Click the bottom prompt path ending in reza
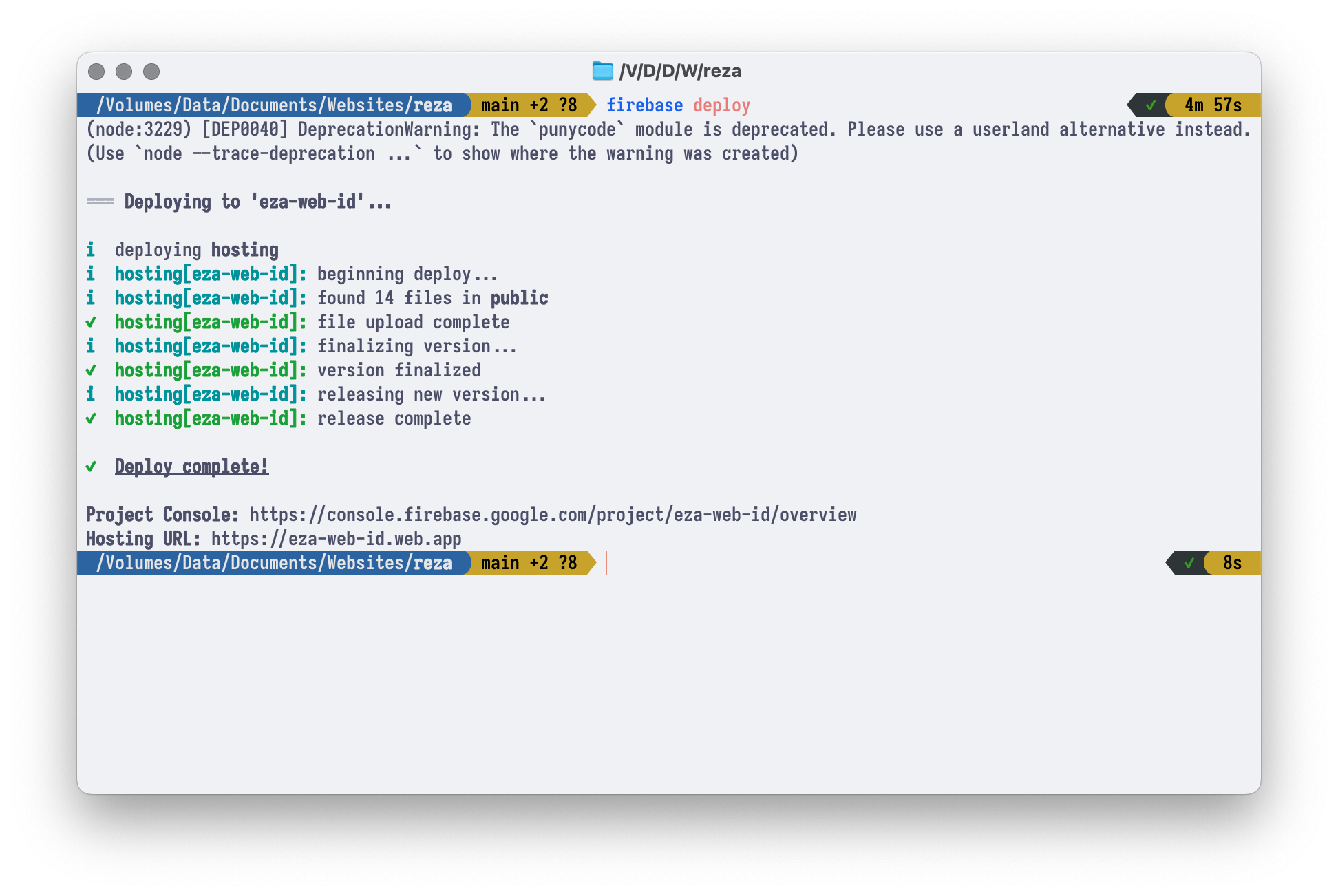Image resolution: width=1338 pixels, height=896 pixels. [274, 563]
